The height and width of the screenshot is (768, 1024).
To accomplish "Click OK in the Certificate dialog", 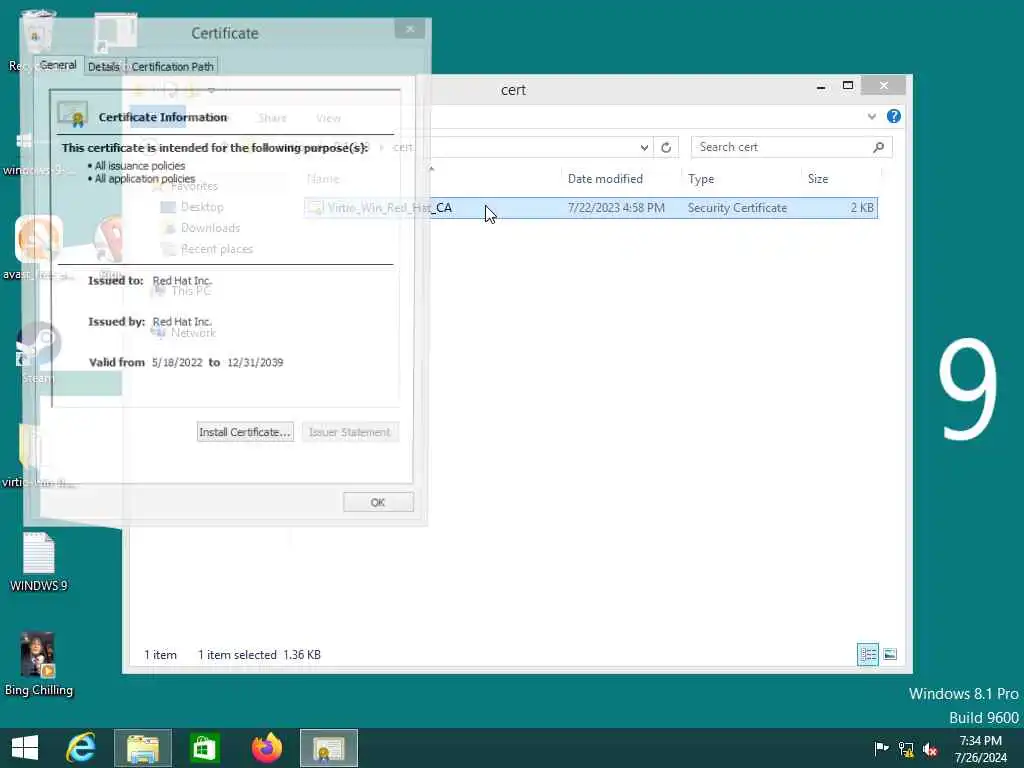I will [378, 502].
